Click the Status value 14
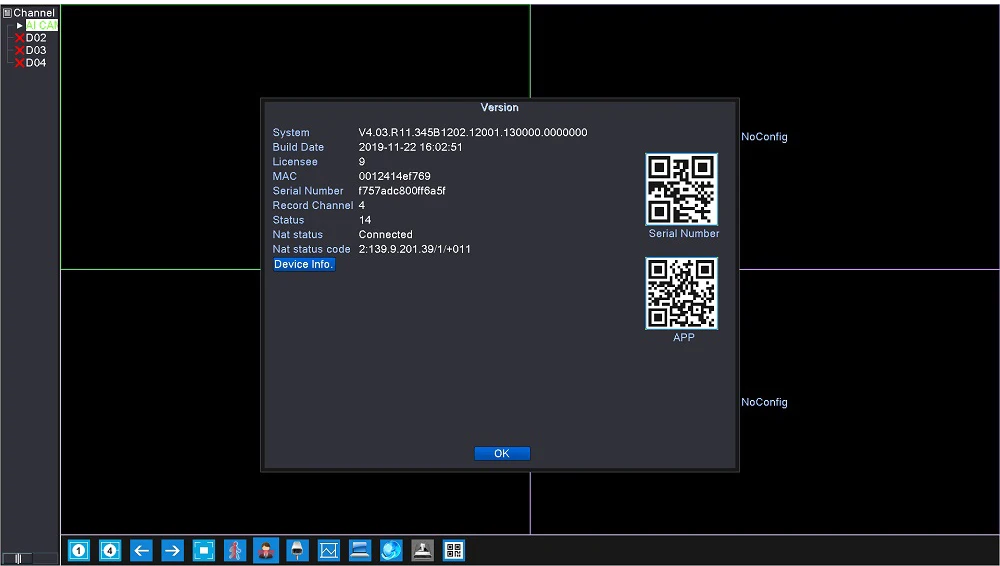The image size is (1000, 566). point(365,220)
